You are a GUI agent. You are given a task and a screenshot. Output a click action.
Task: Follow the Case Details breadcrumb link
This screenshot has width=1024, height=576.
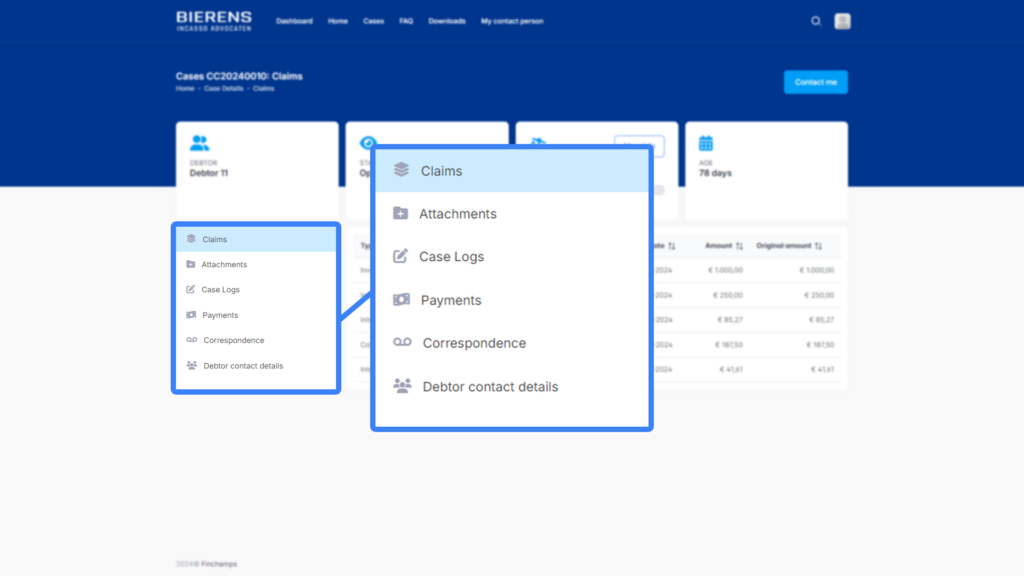point(224,89)
